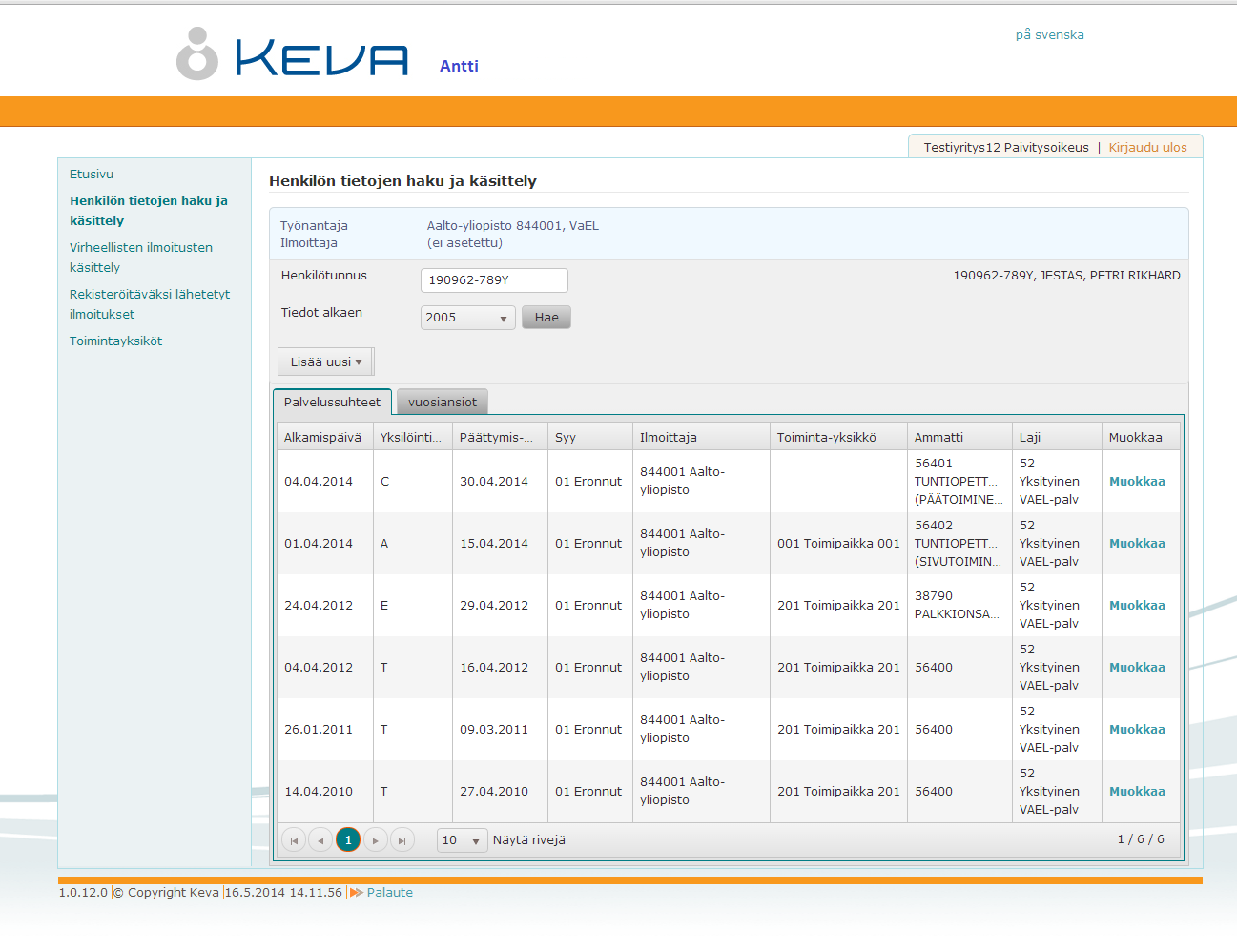The width and height of the screenshot is (1237, 952).
Task: Select start date 26.01.2011 cell
Action: (324, 730)
